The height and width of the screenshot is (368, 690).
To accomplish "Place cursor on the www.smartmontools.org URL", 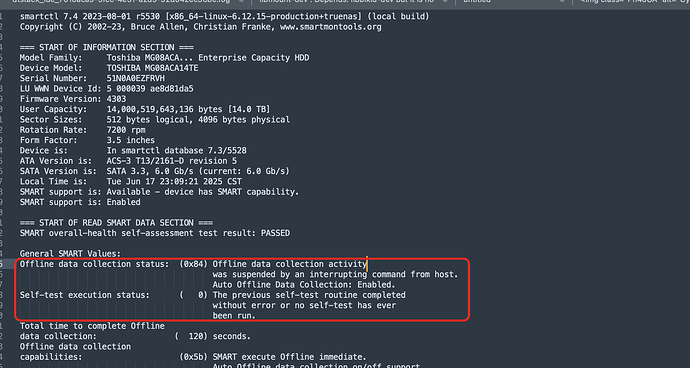I will (x=330, y=27).
